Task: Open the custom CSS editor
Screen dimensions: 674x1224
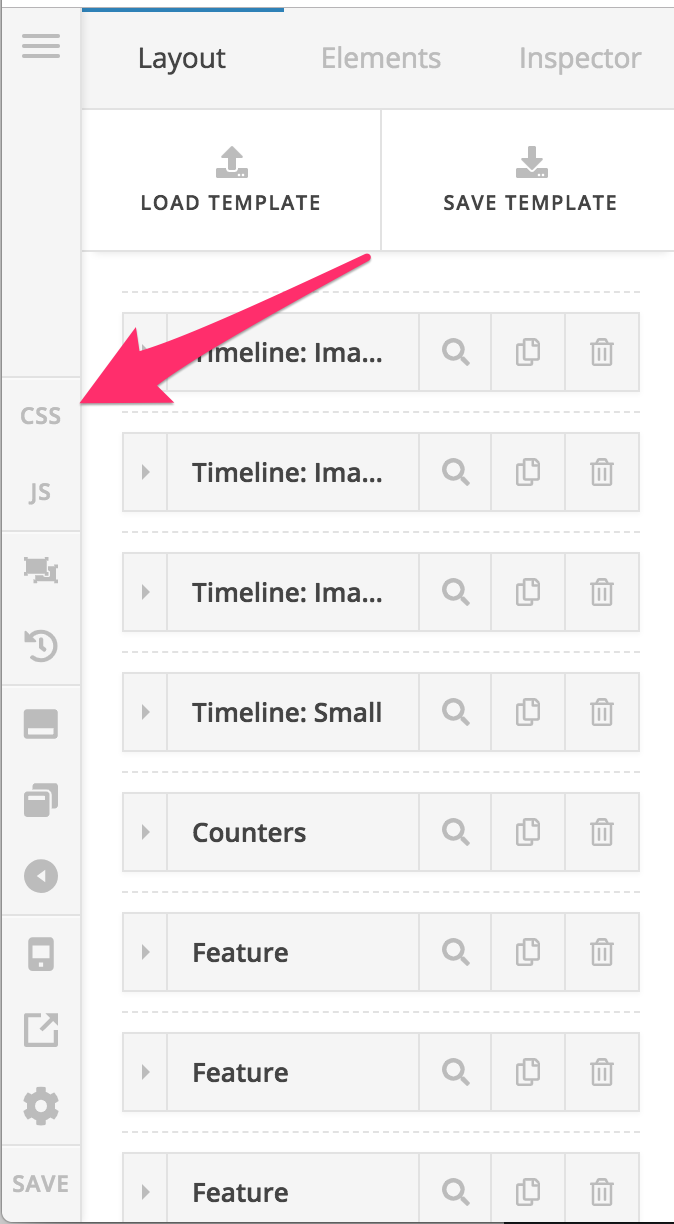Action: tap(41, 416)
